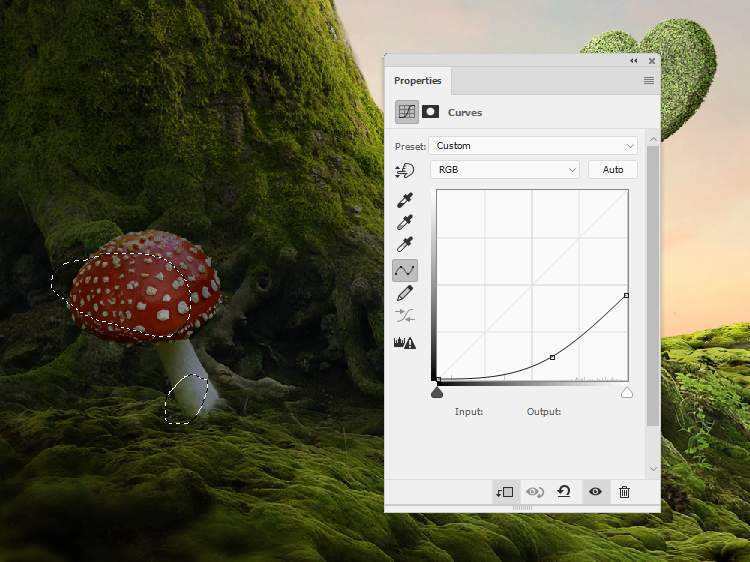Click the layer mask icon
The height and width of the screenshot is (562, 750).
(x=431, y=112)
